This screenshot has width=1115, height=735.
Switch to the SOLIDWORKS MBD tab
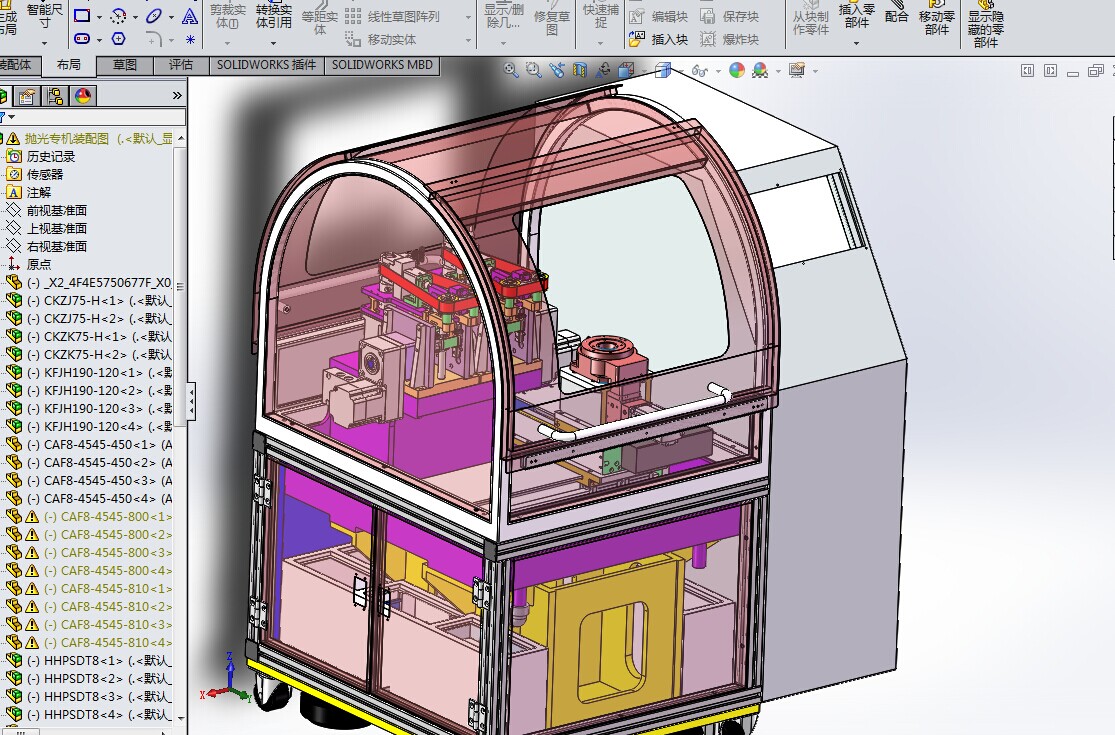coord(382,65)
